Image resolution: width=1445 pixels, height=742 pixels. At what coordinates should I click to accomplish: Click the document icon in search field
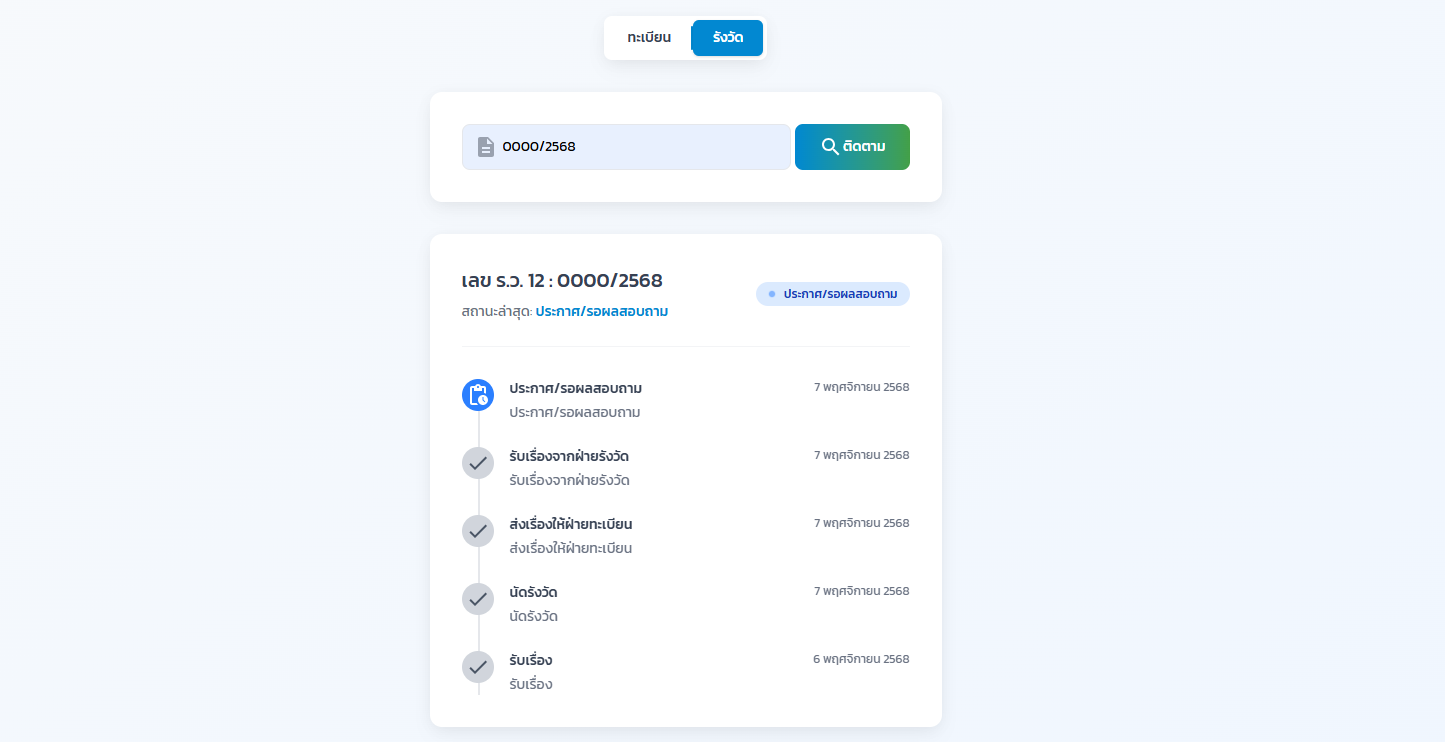[486, 147]
